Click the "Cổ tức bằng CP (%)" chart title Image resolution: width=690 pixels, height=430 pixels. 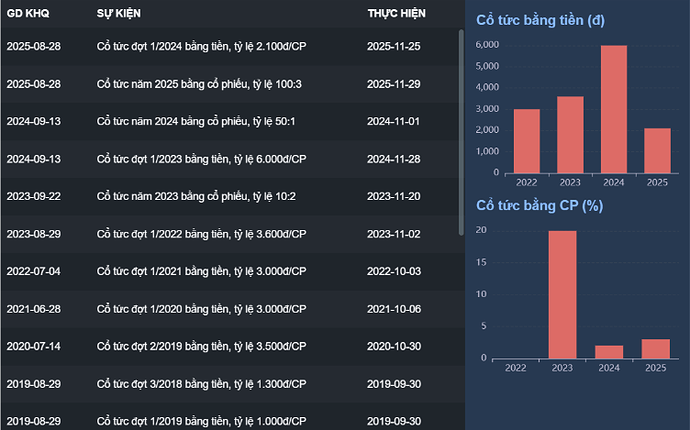point(539,206)
